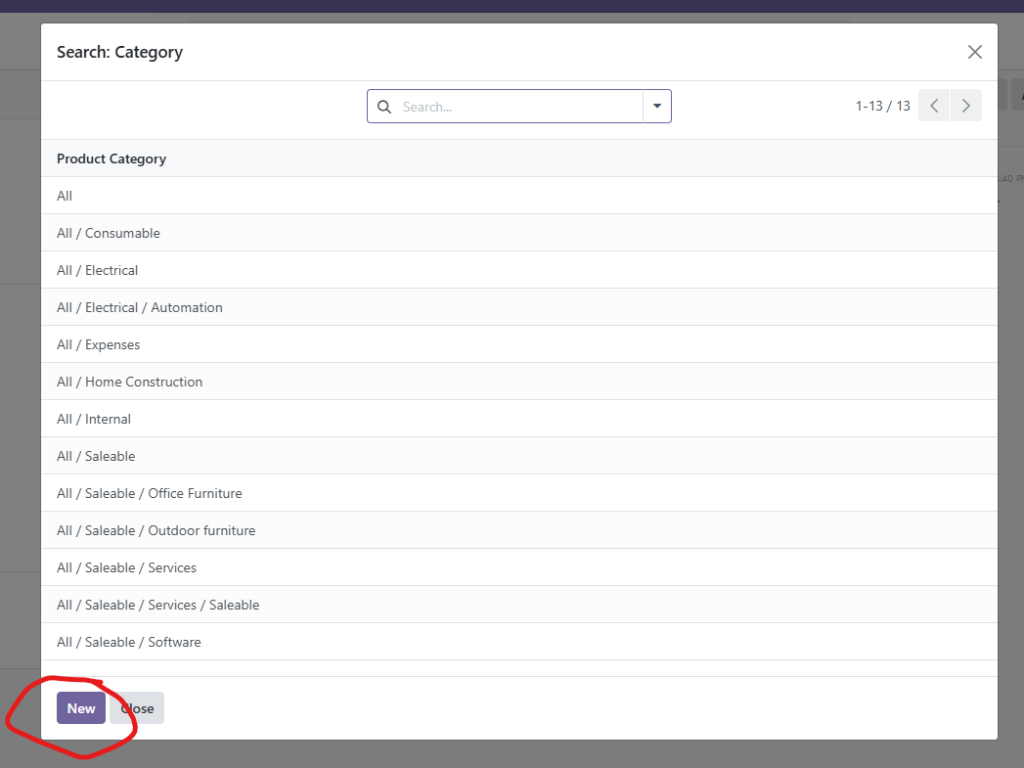Open the search options dropdown arrow
This screenshot has height=768, width=1024.
[x=657, y=106]
